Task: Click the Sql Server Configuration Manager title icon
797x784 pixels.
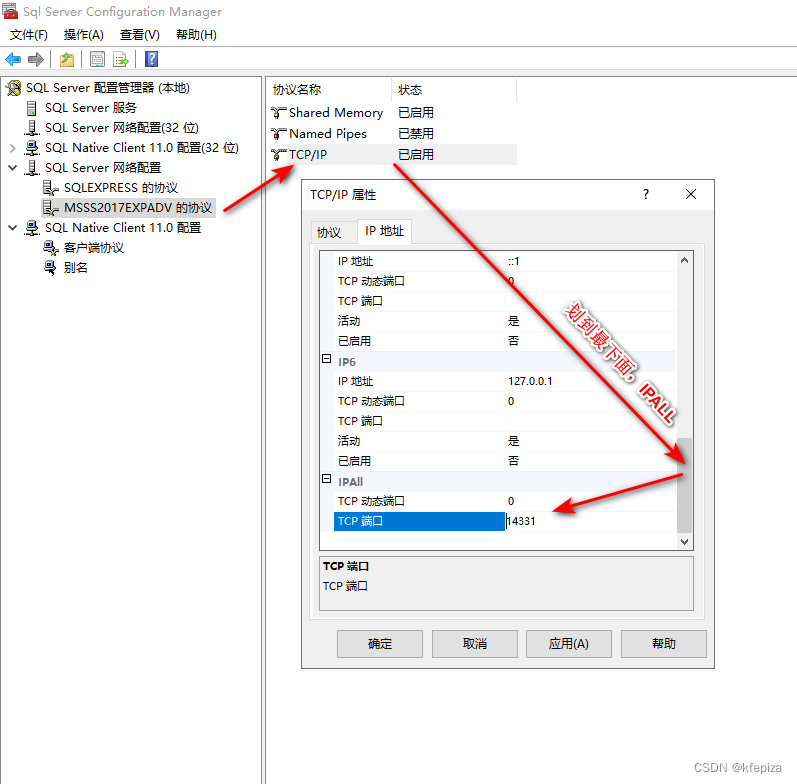Action: pos(10,11)
